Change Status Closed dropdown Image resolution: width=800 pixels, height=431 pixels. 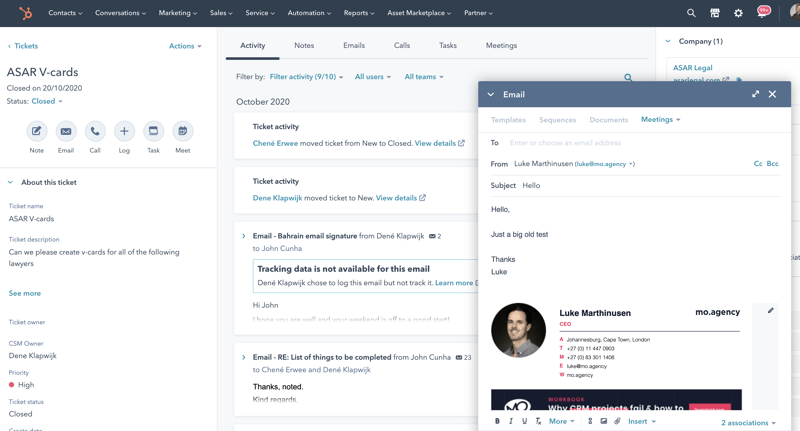(47, 101)
